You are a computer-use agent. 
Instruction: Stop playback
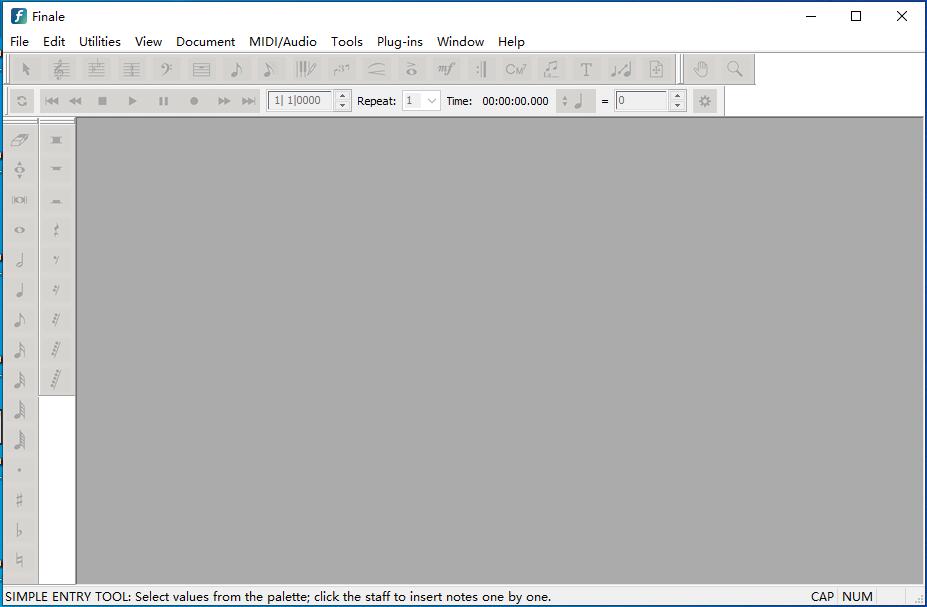click(x=102, y=101)
